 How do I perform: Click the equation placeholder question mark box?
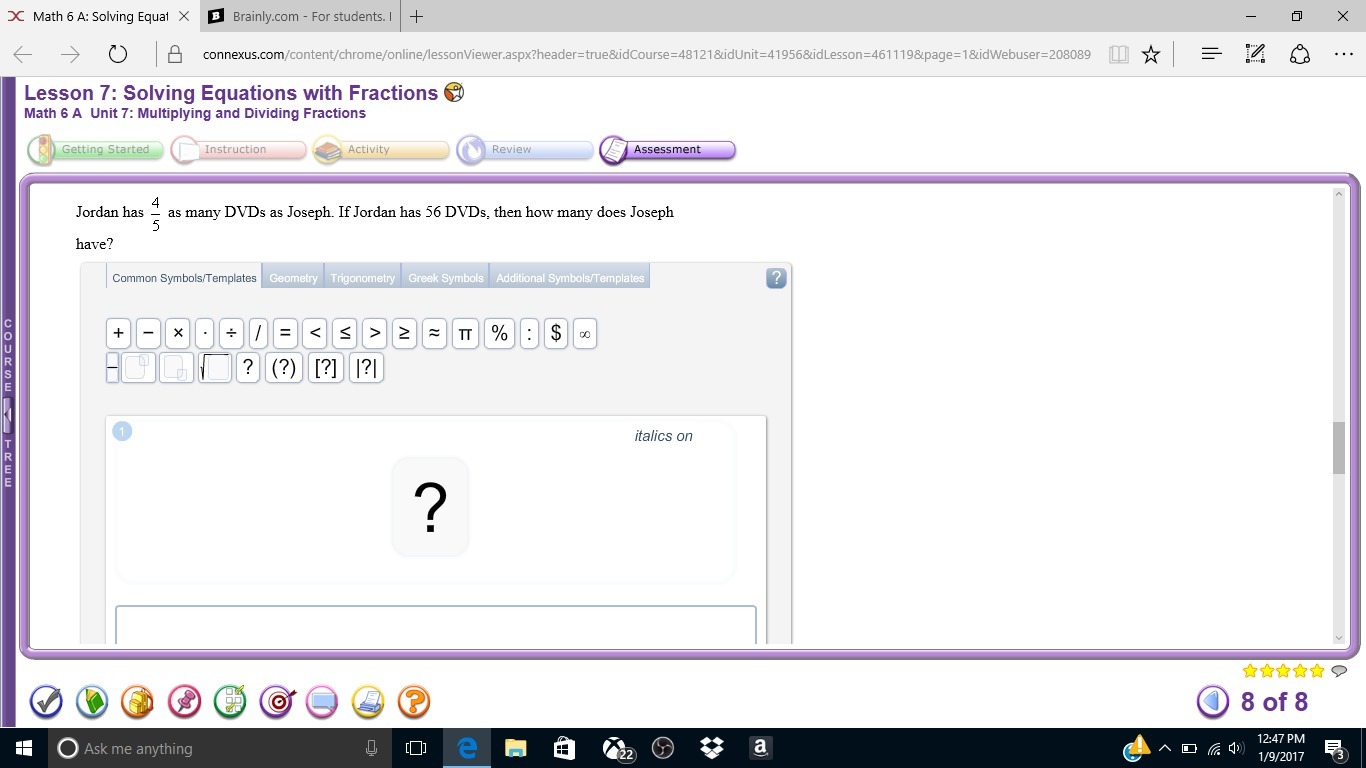pyautogui.click(x=430, y=507)
